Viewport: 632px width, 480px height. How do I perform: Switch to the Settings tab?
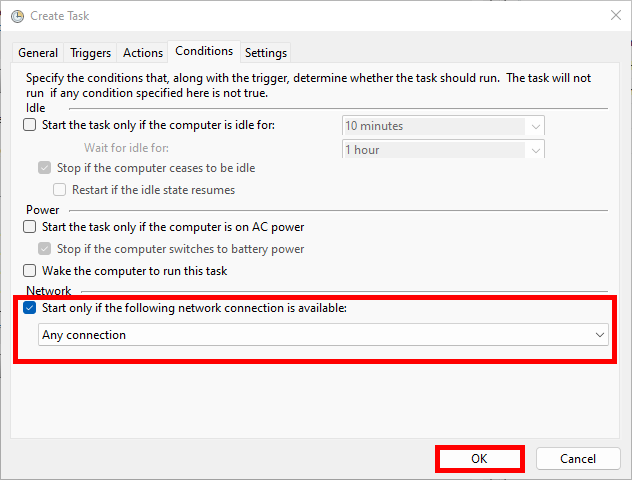tap(265, 53)
